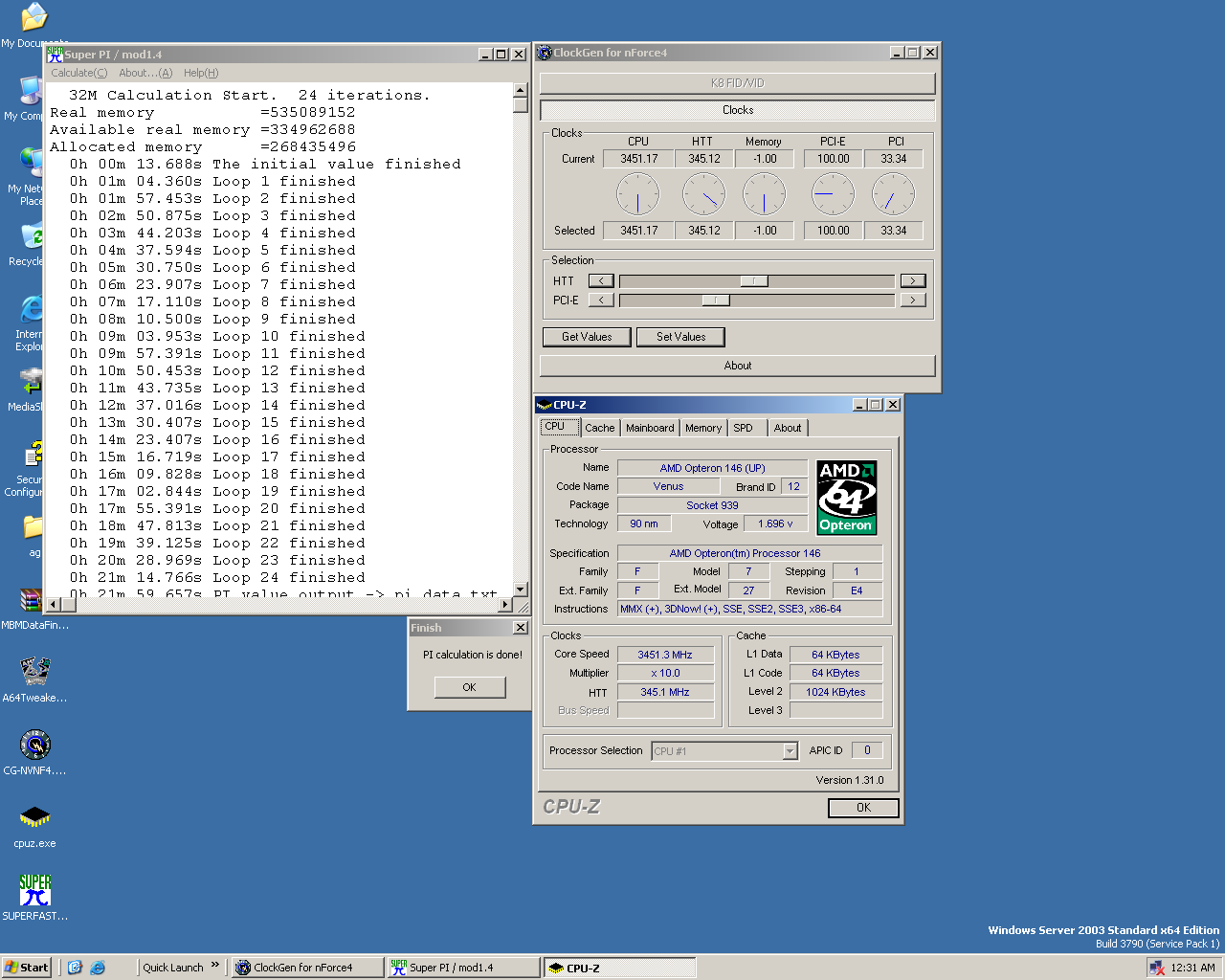Open the Recycle Bin desktop icon
The height and width of the screenshot is (980, 1225).
[x=33, y=236]
